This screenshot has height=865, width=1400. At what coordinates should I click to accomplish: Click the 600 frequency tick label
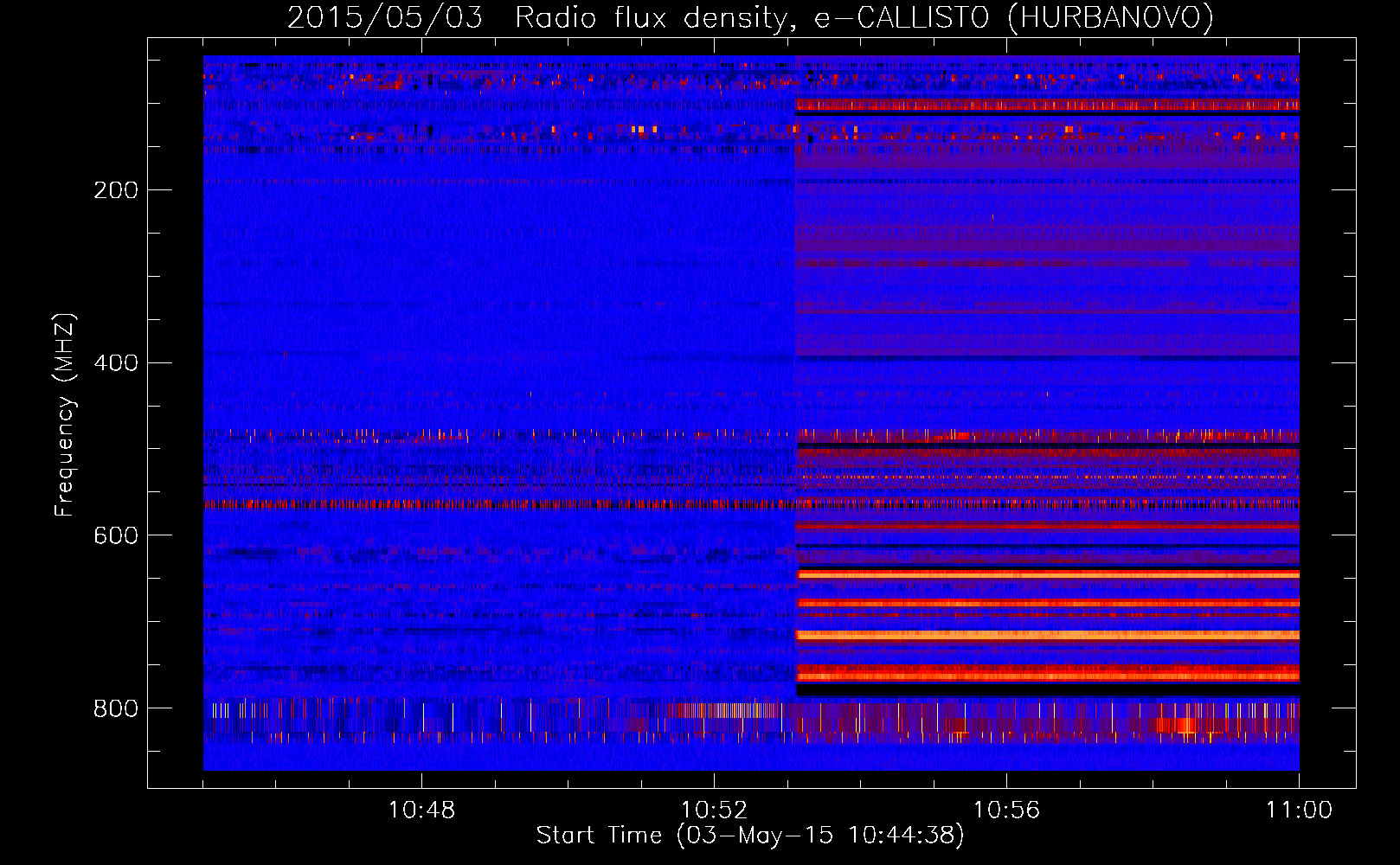click(116, 536)
